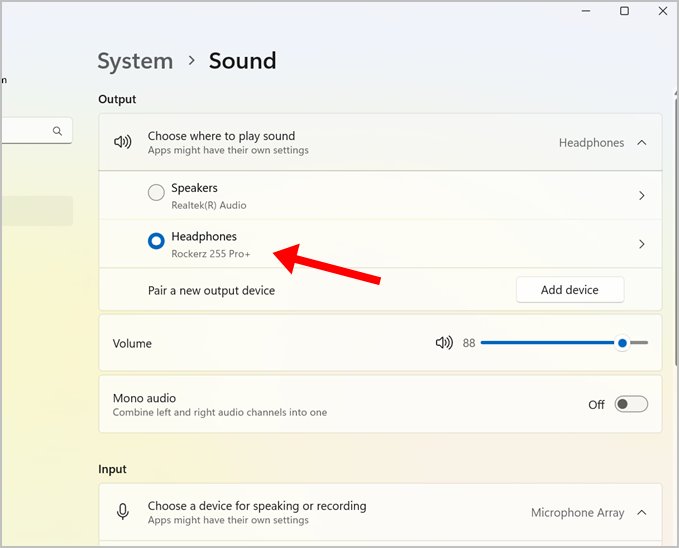Maximize the Settings window
This screenshot has width=679, height=548.
624,11
